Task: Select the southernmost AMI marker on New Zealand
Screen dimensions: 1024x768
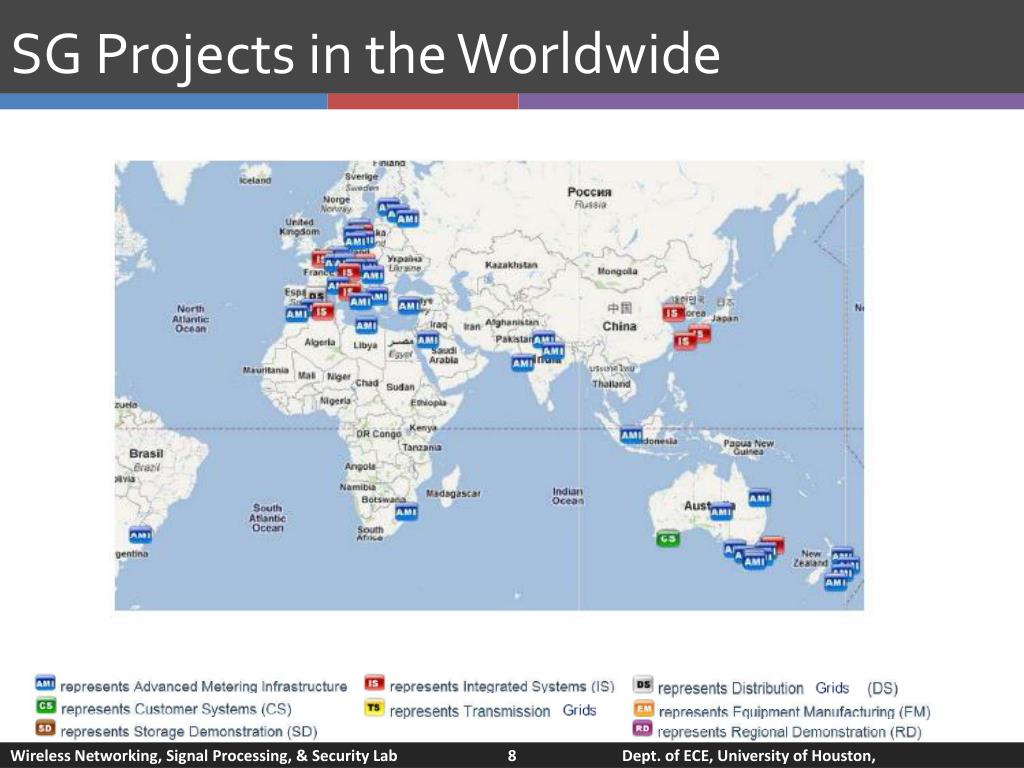Action: (x=835, y=581)
